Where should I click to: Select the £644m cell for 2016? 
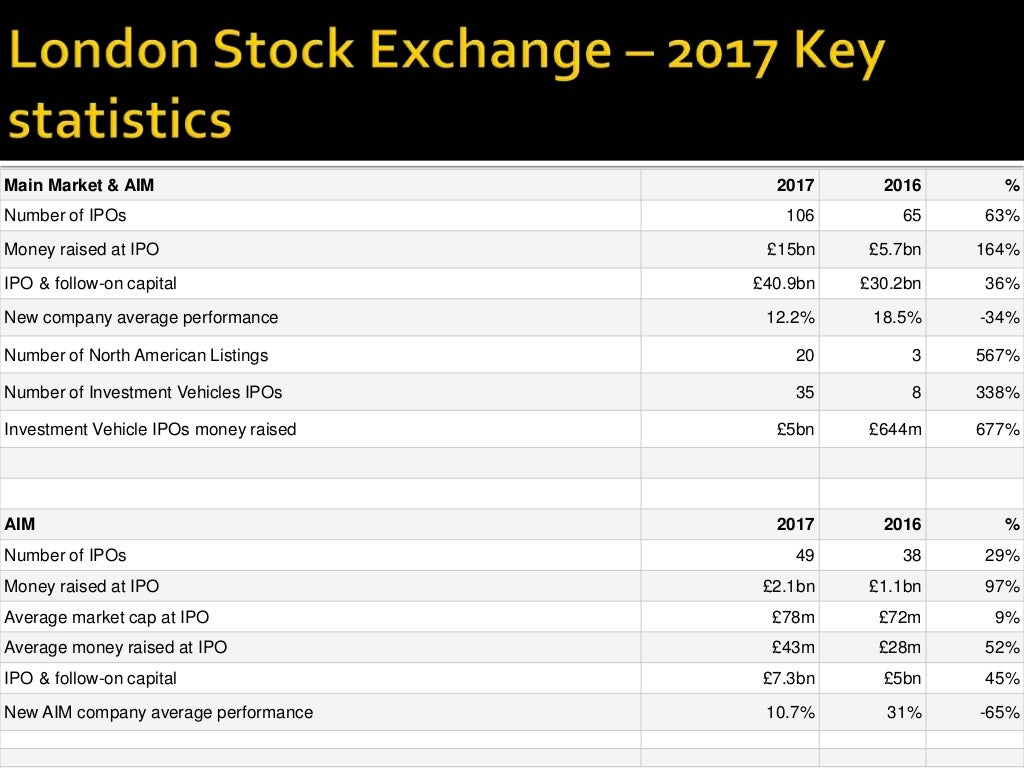tap(872, 429)
